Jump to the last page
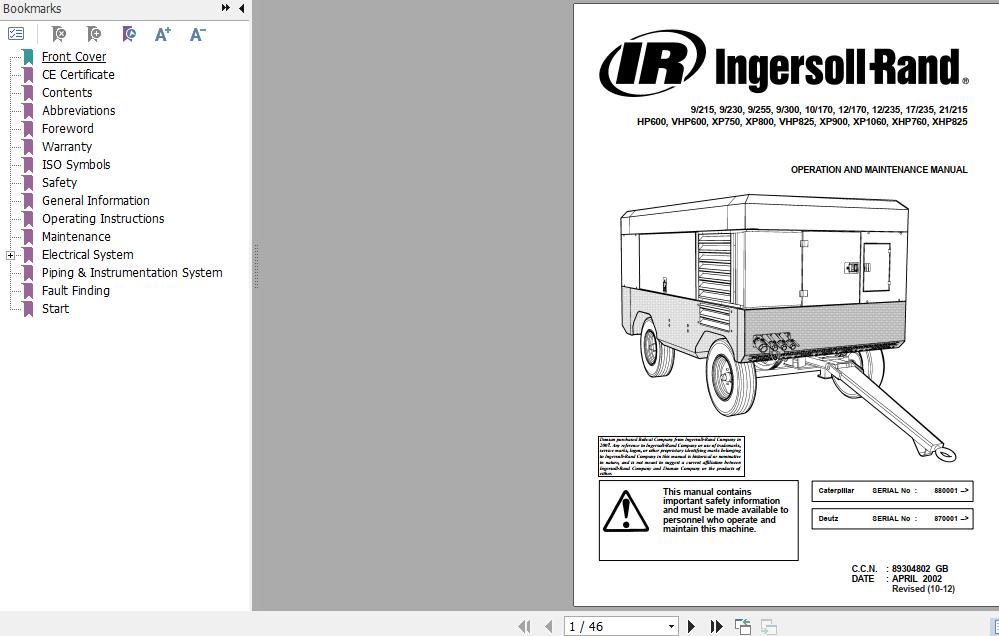Image resolution: width=999 pixels, height=636 pixels. [x=716, y=626]
